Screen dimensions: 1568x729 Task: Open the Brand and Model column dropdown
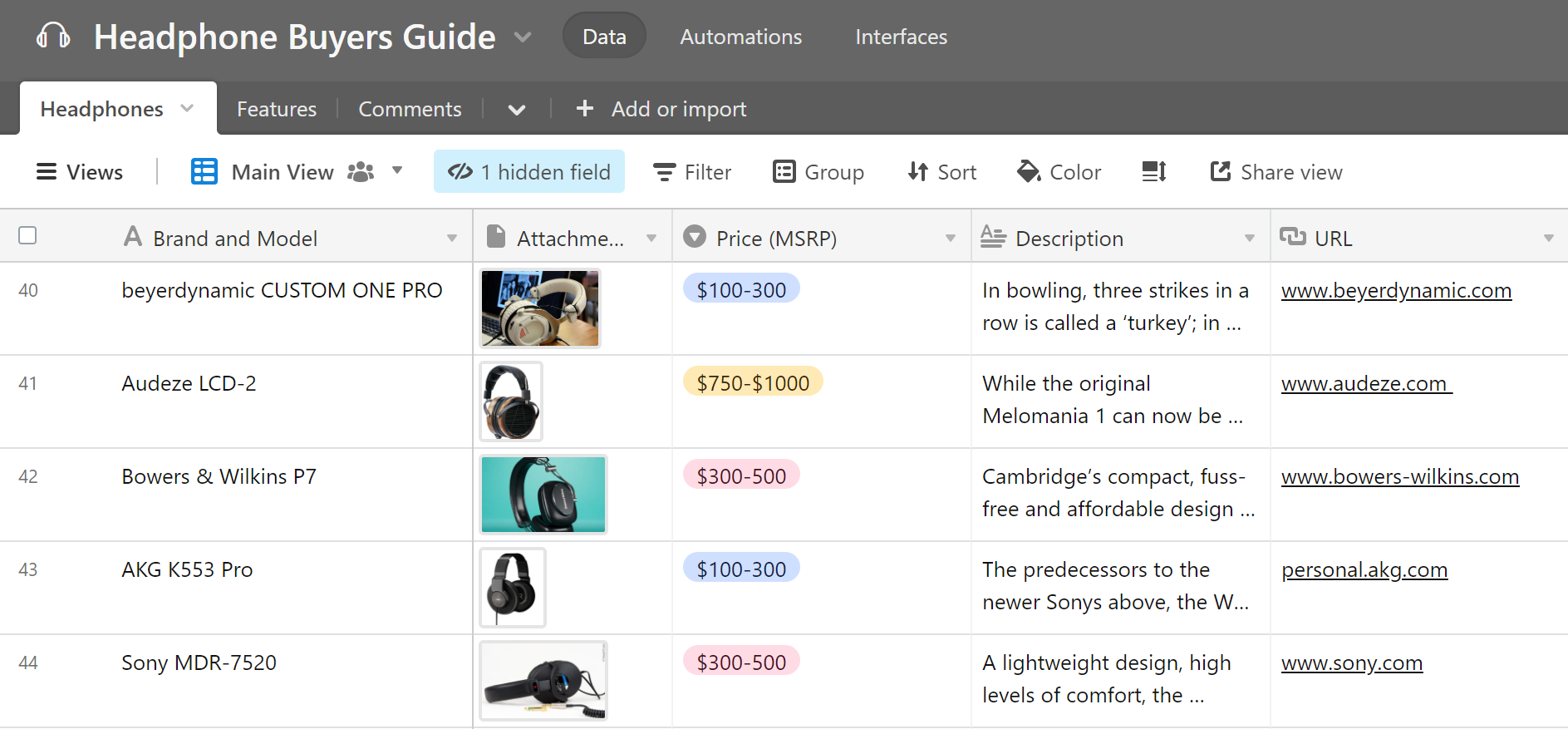click(x=452, y=238)
